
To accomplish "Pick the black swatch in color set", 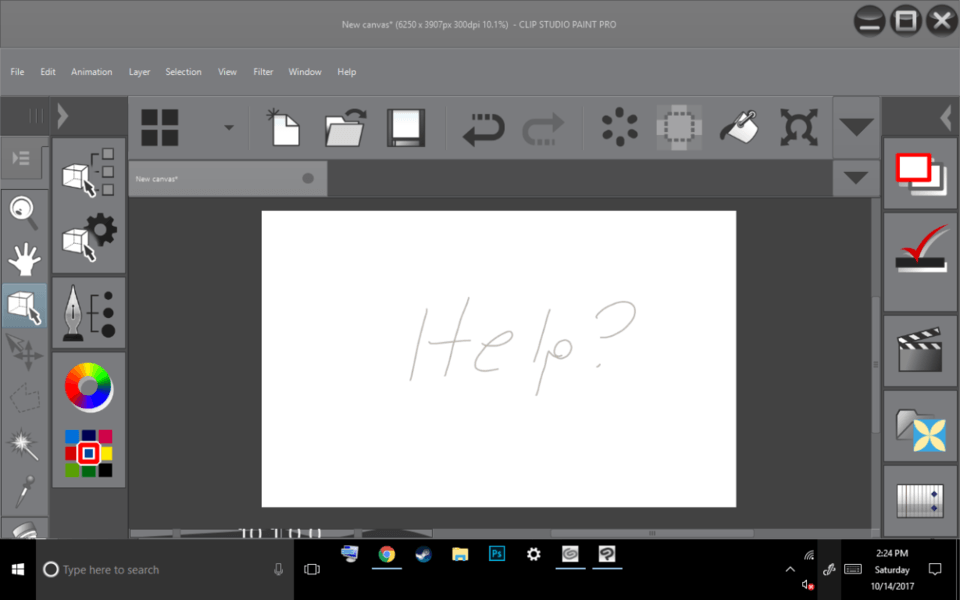I will click(x=105, y=470).
